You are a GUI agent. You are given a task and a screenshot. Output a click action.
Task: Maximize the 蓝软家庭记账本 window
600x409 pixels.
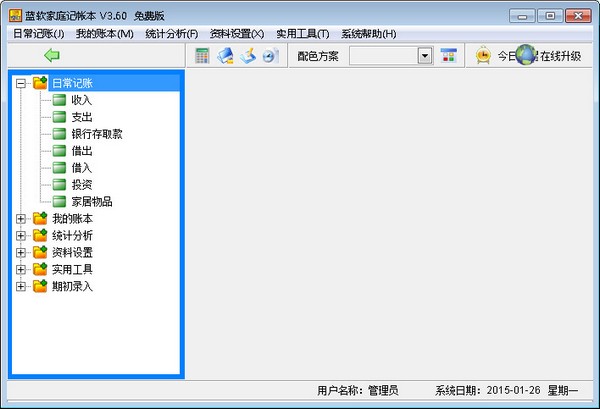coord(550,16)
